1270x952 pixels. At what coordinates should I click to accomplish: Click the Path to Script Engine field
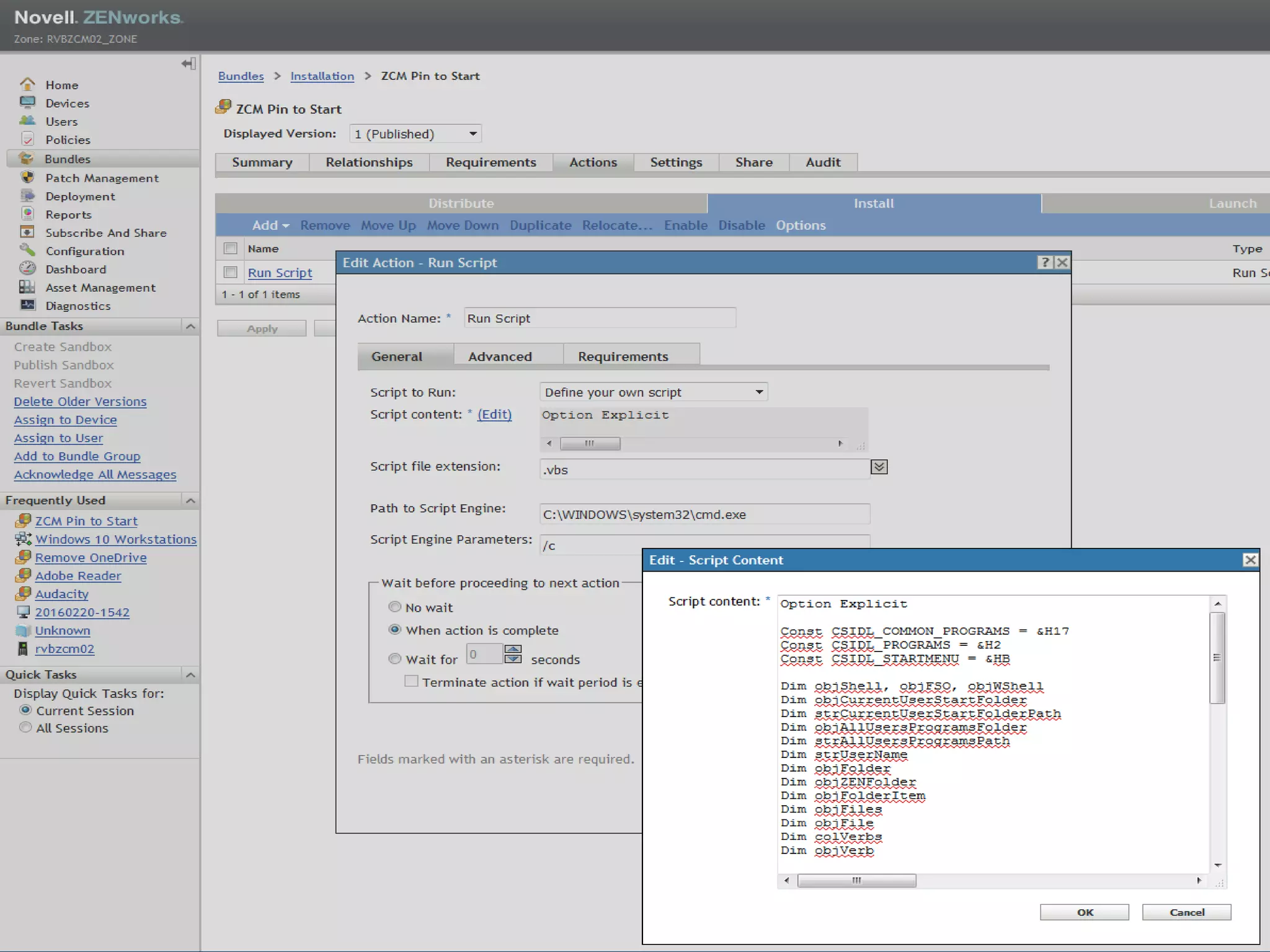pos(704,514)
